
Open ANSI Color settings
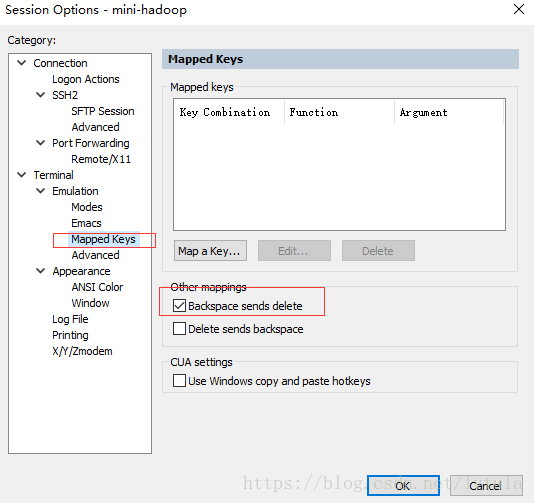click(97, 287)
